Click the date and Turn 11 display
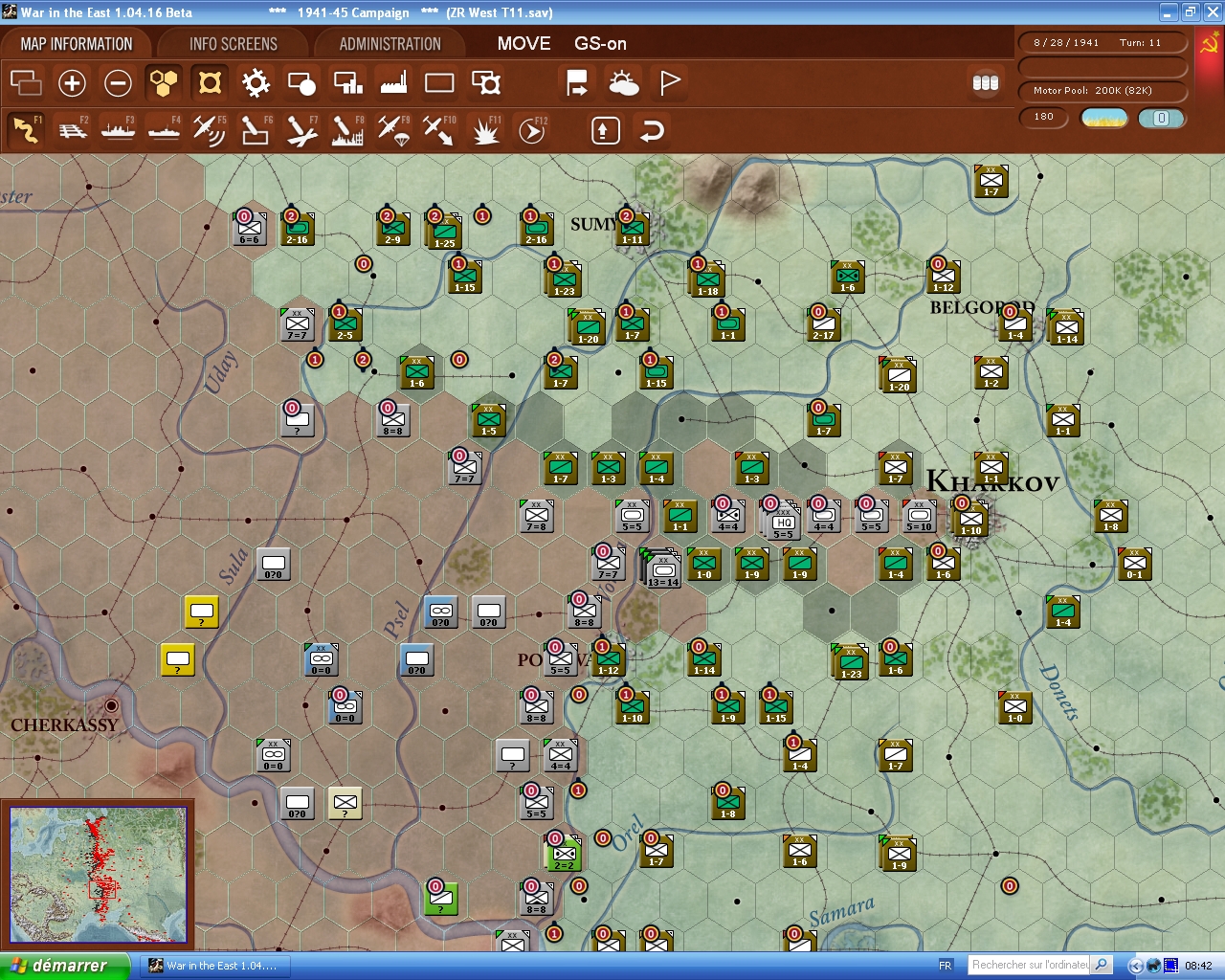 [1101, 43]
